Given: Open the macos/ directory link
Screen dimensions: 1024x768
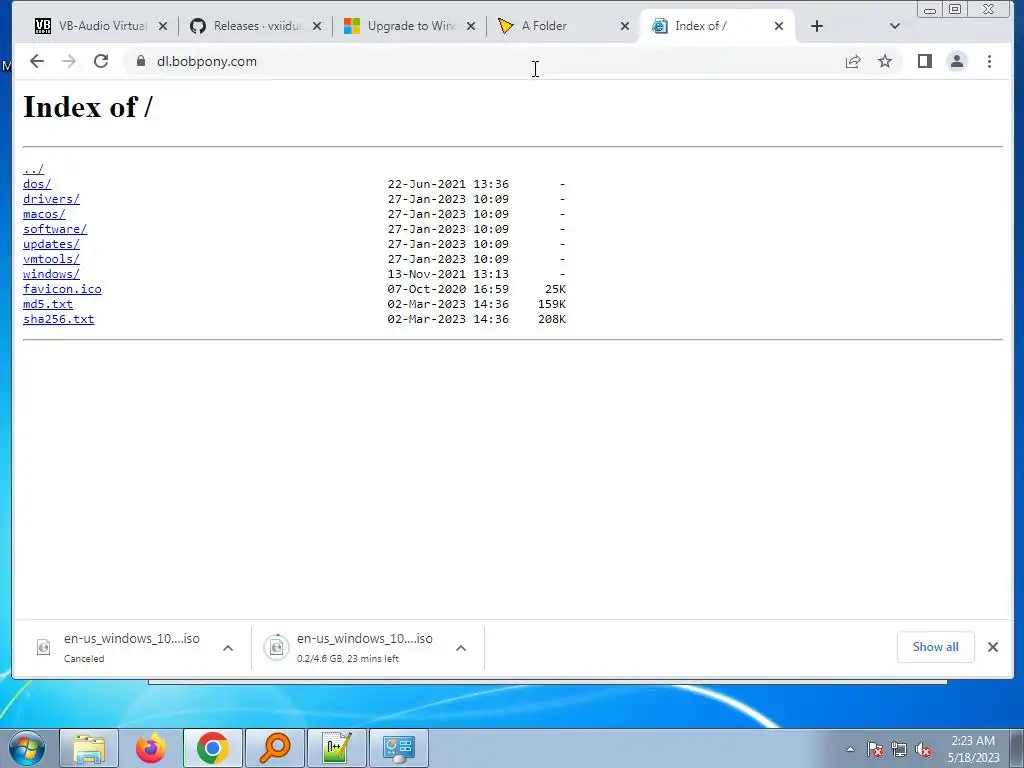Looking at the screenshot, I should click(x=44, y=214).
